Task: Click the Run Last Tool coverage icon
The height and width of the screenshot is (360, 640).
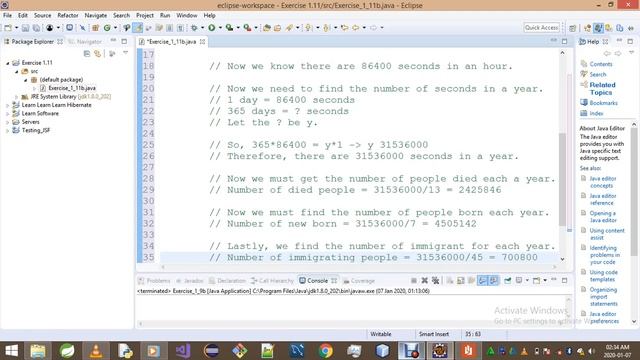Action: tap(229, 28)
